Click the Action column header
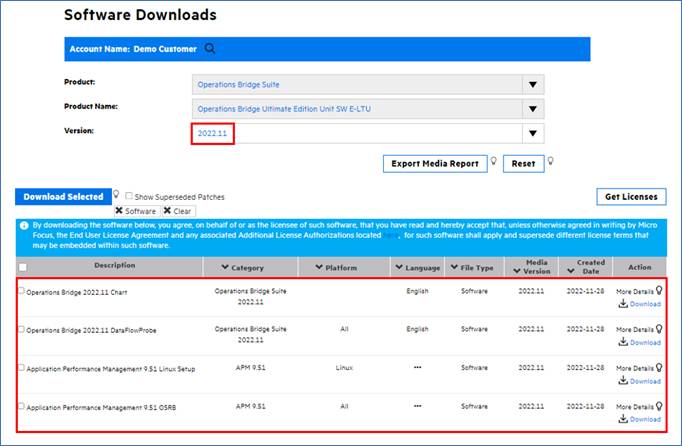The image size is (682, 446). point(639,267)
